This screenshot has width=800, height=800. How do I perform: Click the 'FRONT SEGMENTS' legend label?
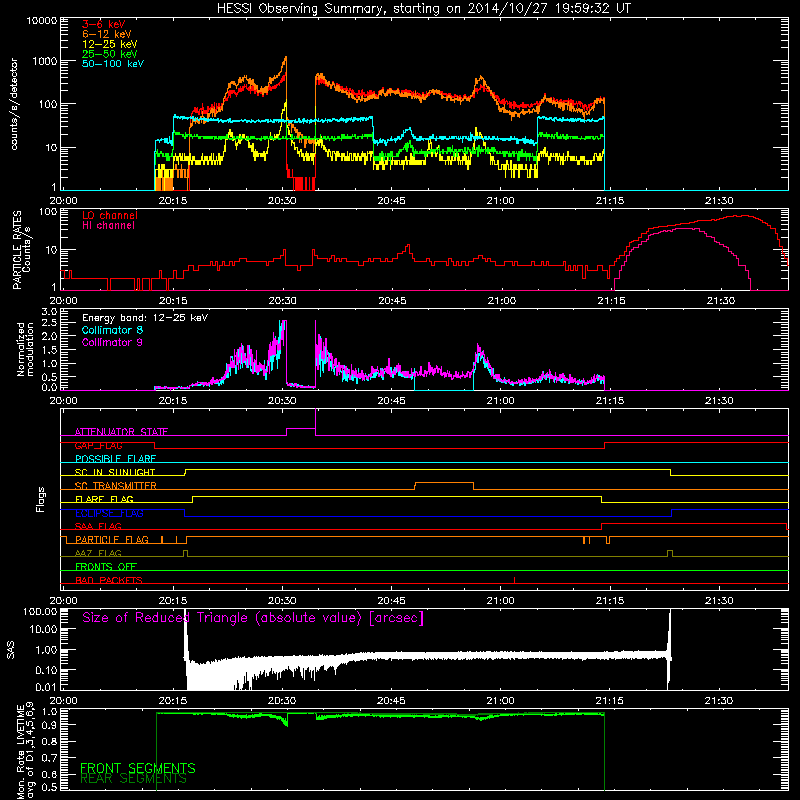(138, 768)
